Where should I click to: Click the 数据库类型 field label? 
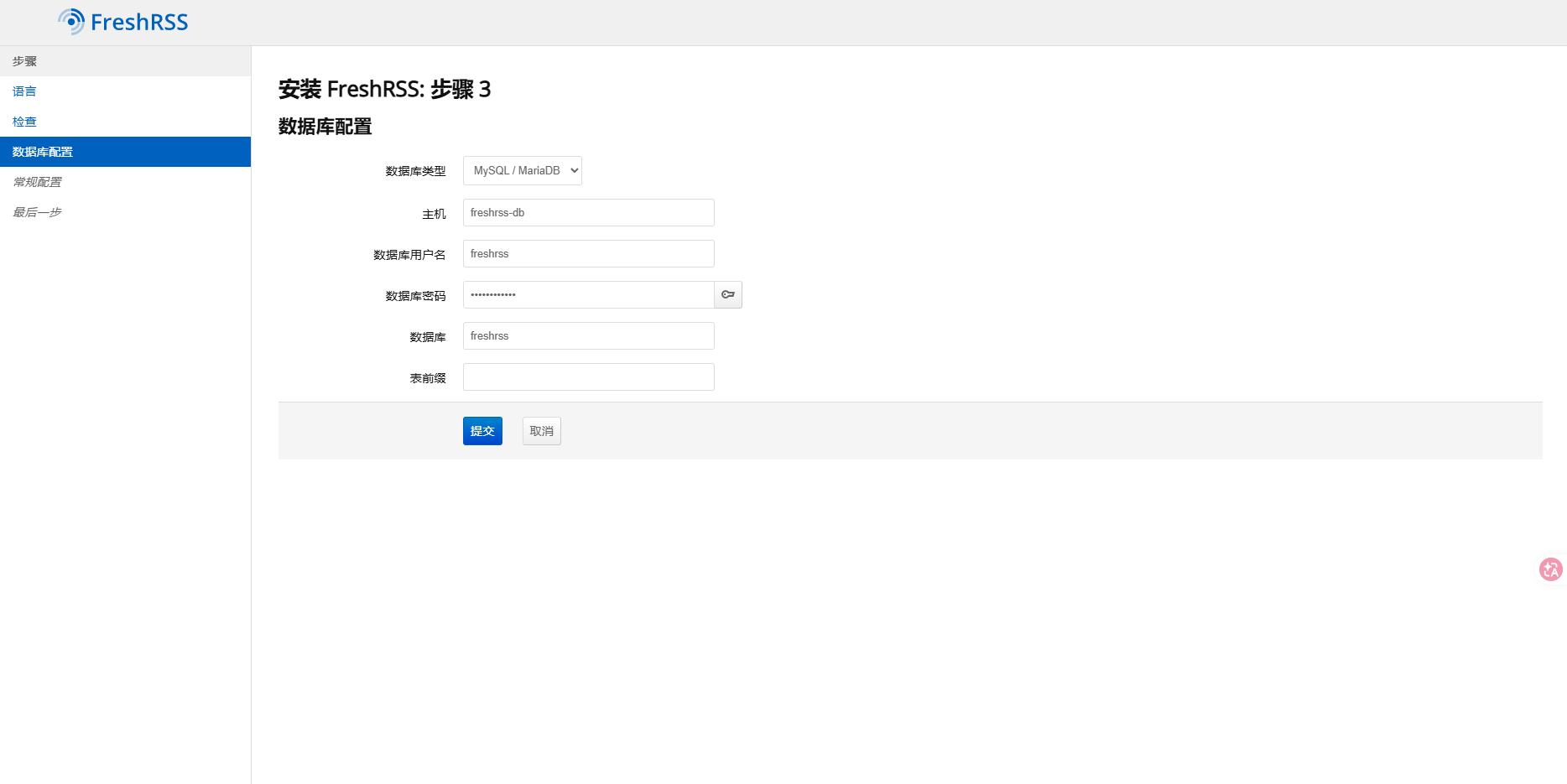(x=415, y=171)
